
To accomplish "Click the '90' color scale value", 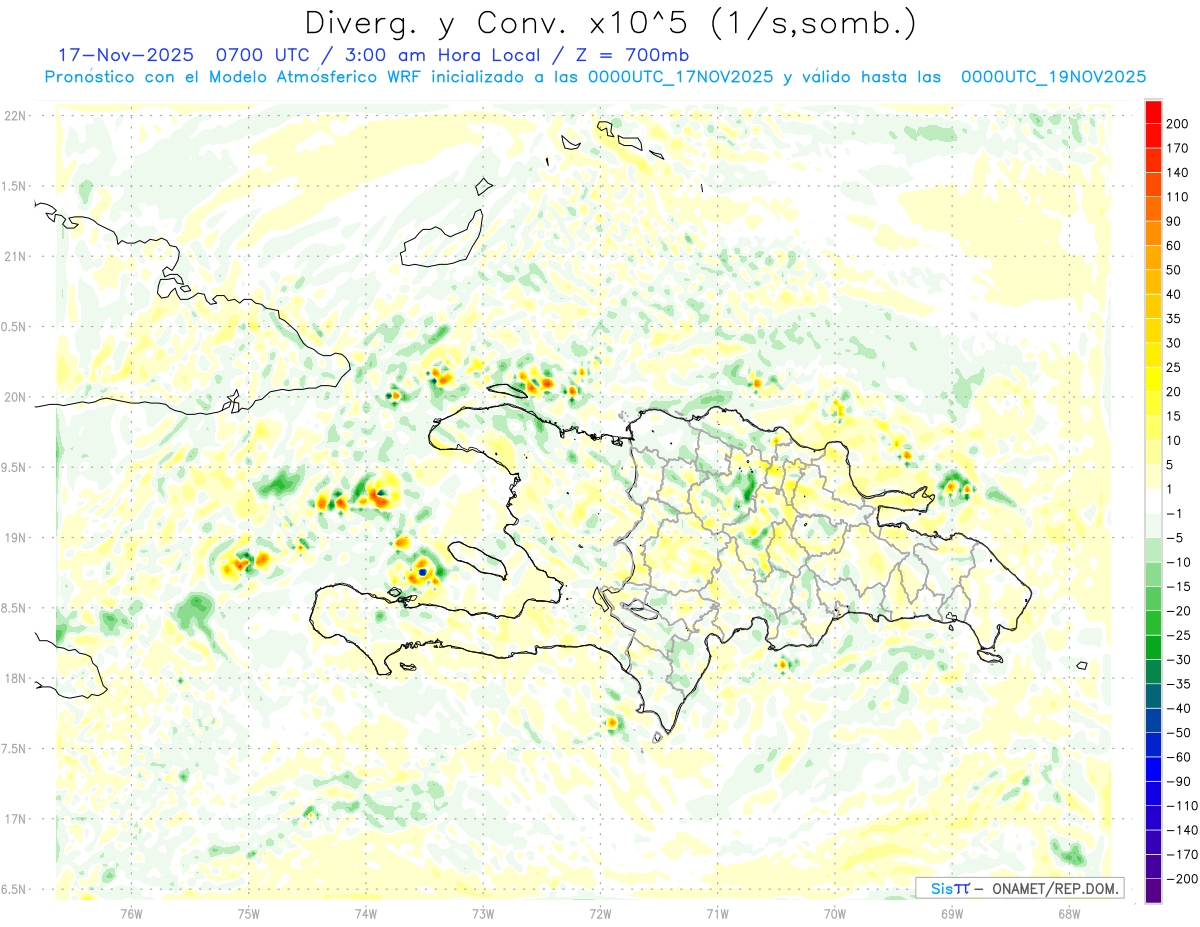I will tap(1175, 221).
